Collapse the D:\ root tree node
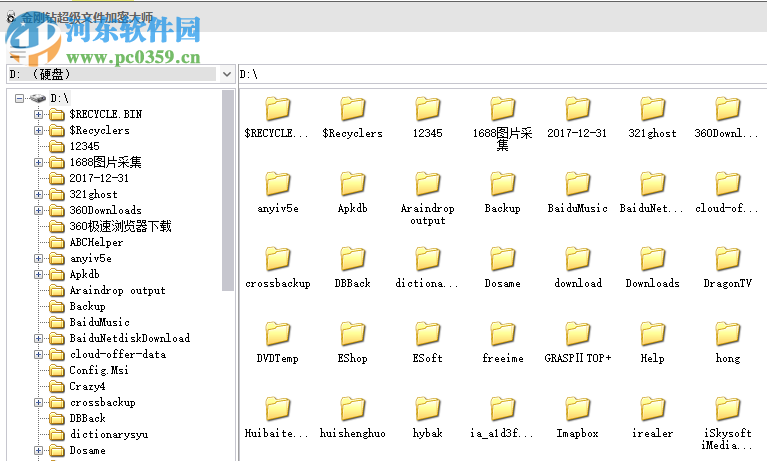This screenshot has height=461, width=767. pos(19,98)
